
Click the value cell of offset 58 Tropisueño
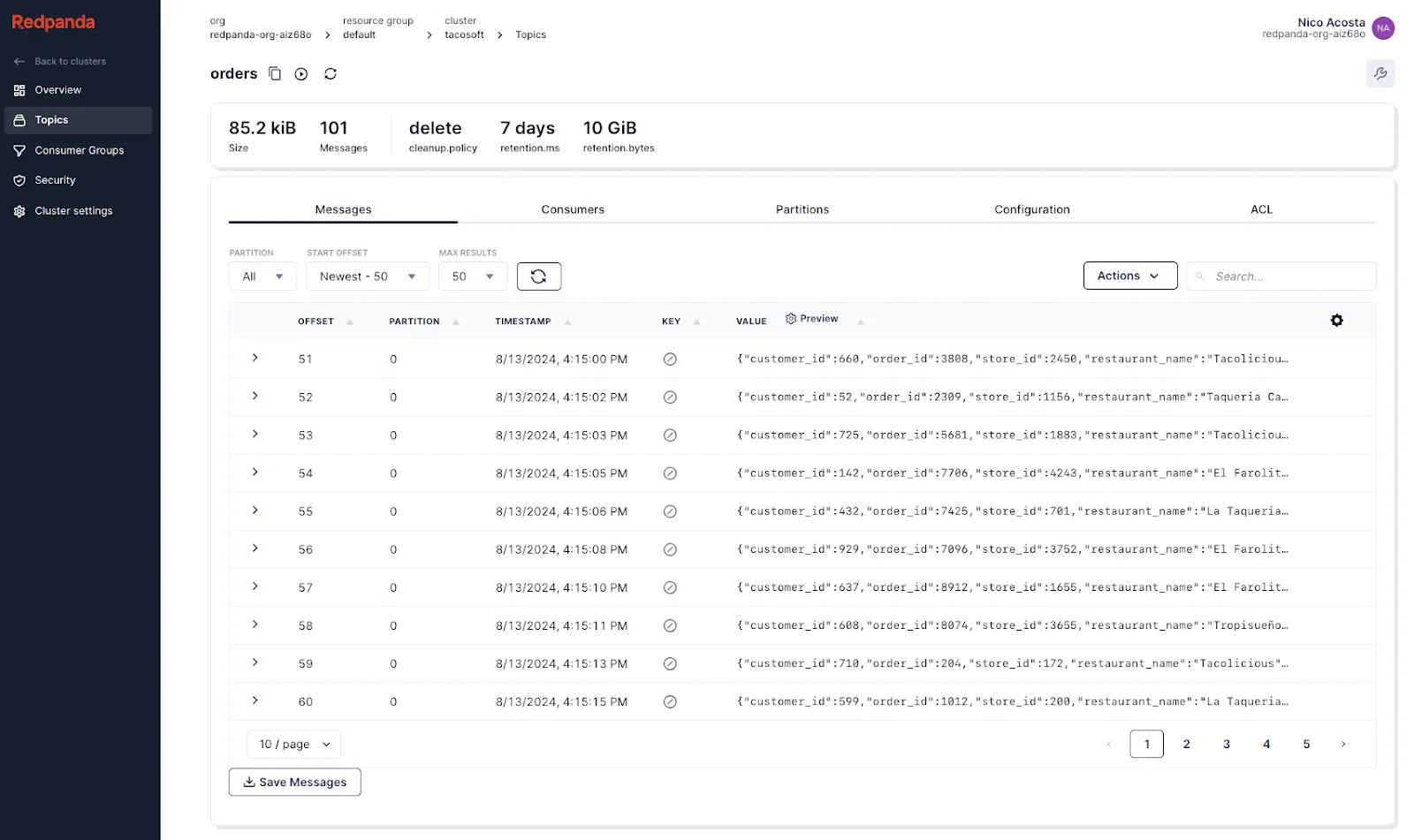1013,625
